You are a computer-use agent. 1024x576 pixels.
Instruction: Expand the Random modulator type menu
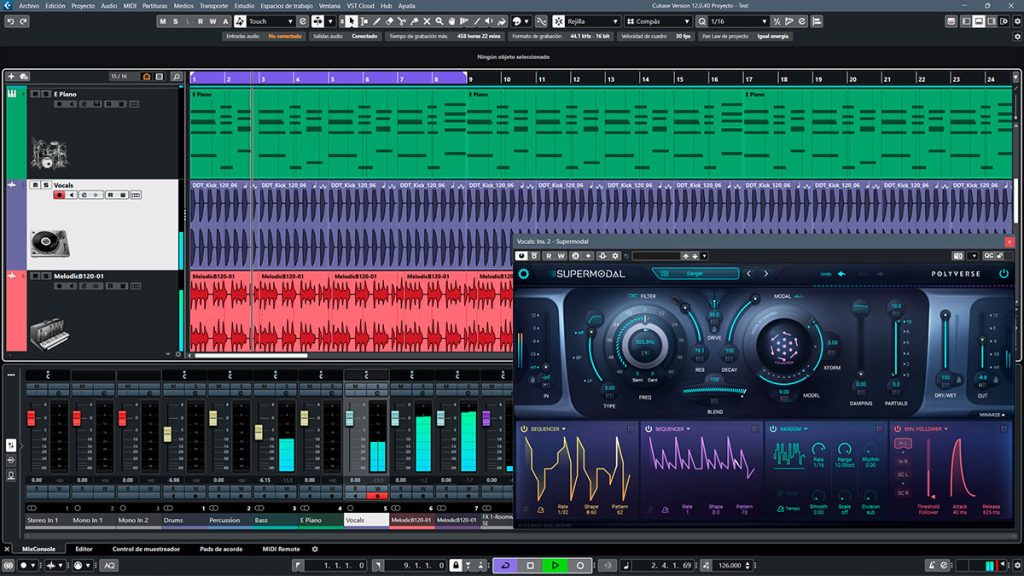[806, 429]
